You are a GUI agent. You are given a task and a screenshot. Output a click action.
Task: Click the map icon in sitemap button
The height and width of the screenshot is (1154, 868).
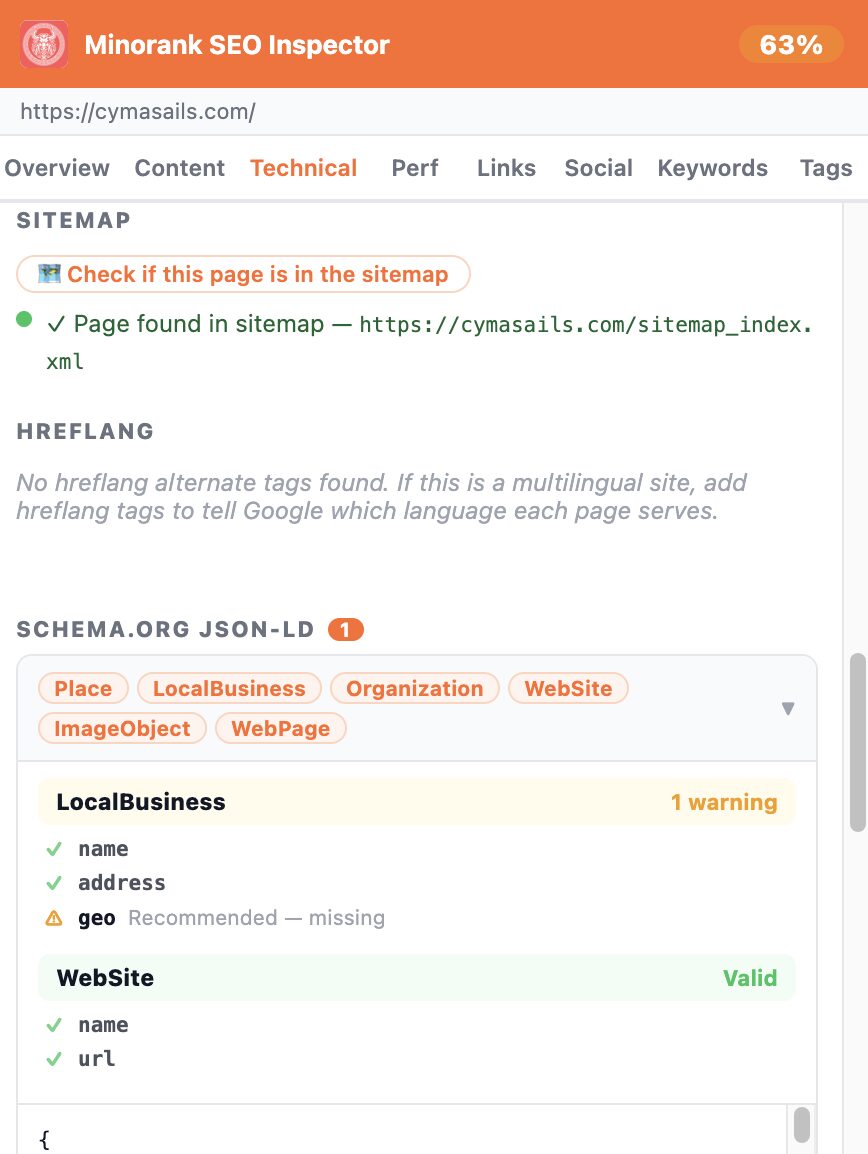49,273
